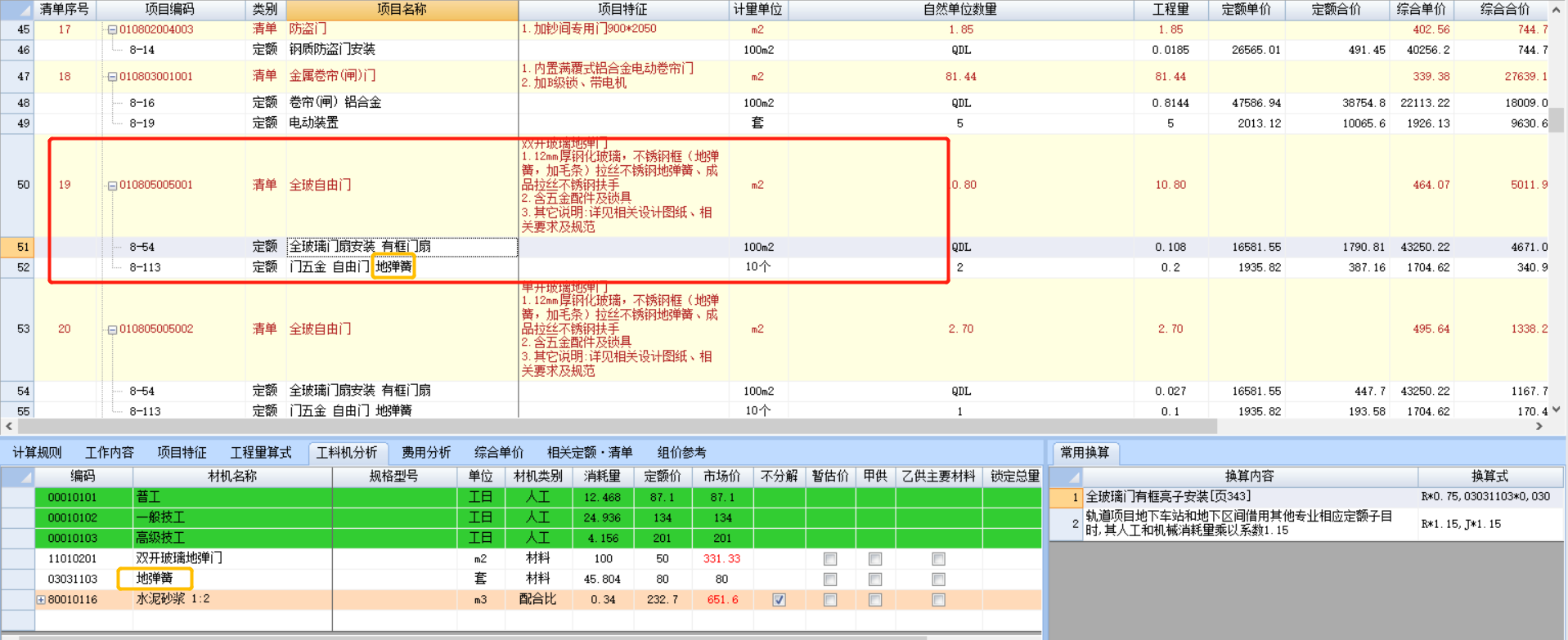Click the code 010805005002
Viewport: 1568px width, 640px height.
[156, 329]
